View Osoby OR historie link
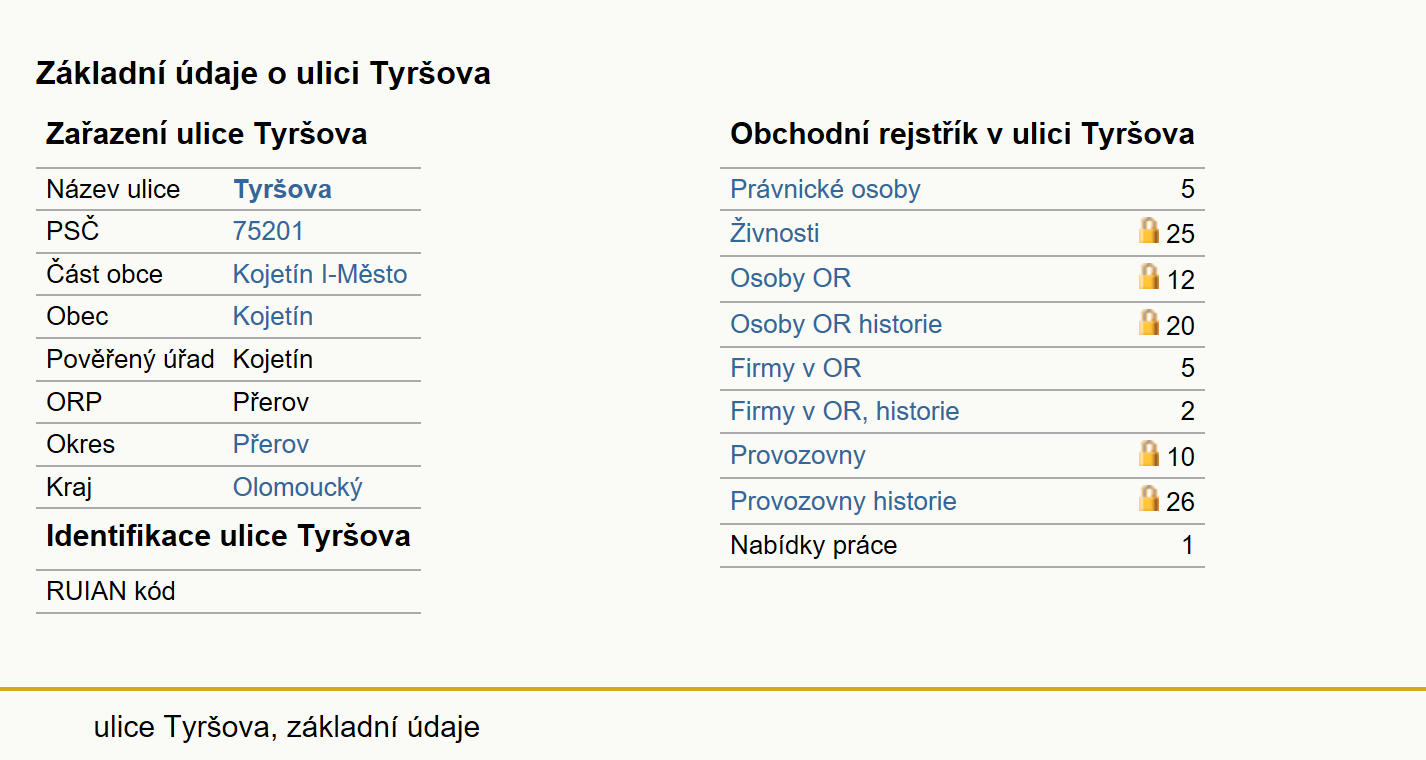1426x760 pixels. 836,324
